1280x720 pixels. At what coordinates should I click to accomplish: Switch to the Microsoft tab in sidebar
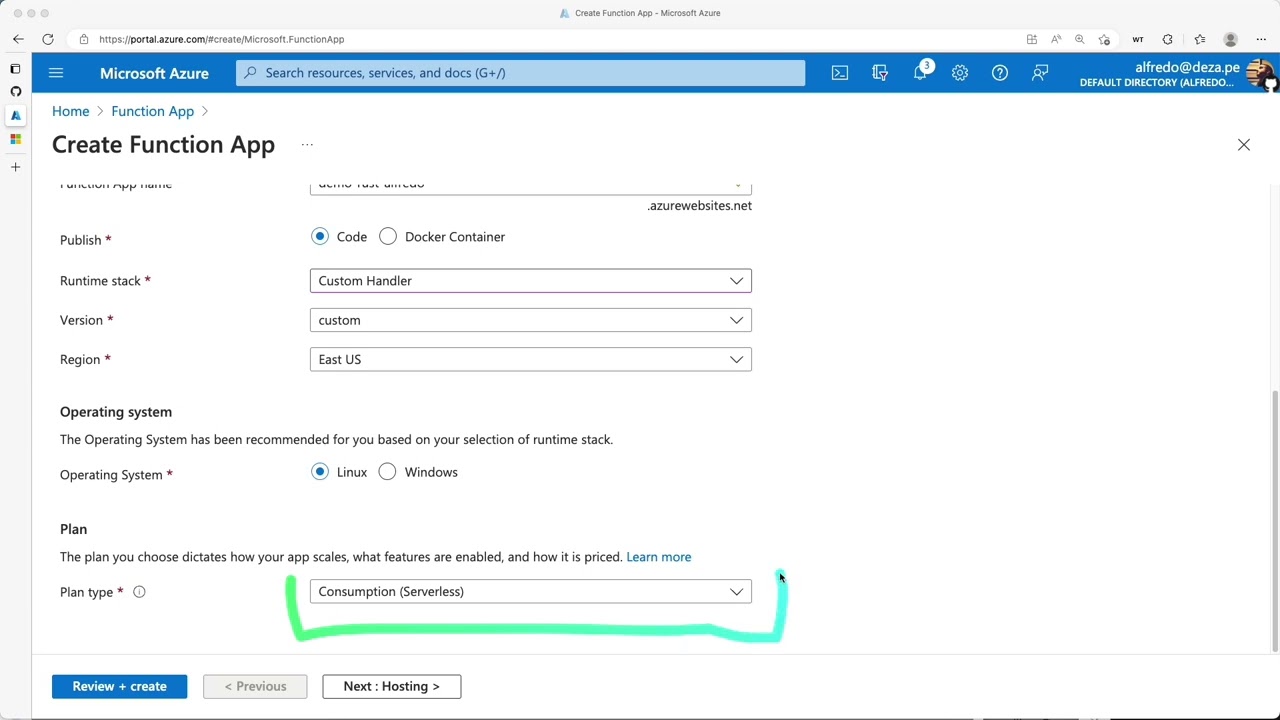(15, 139)
